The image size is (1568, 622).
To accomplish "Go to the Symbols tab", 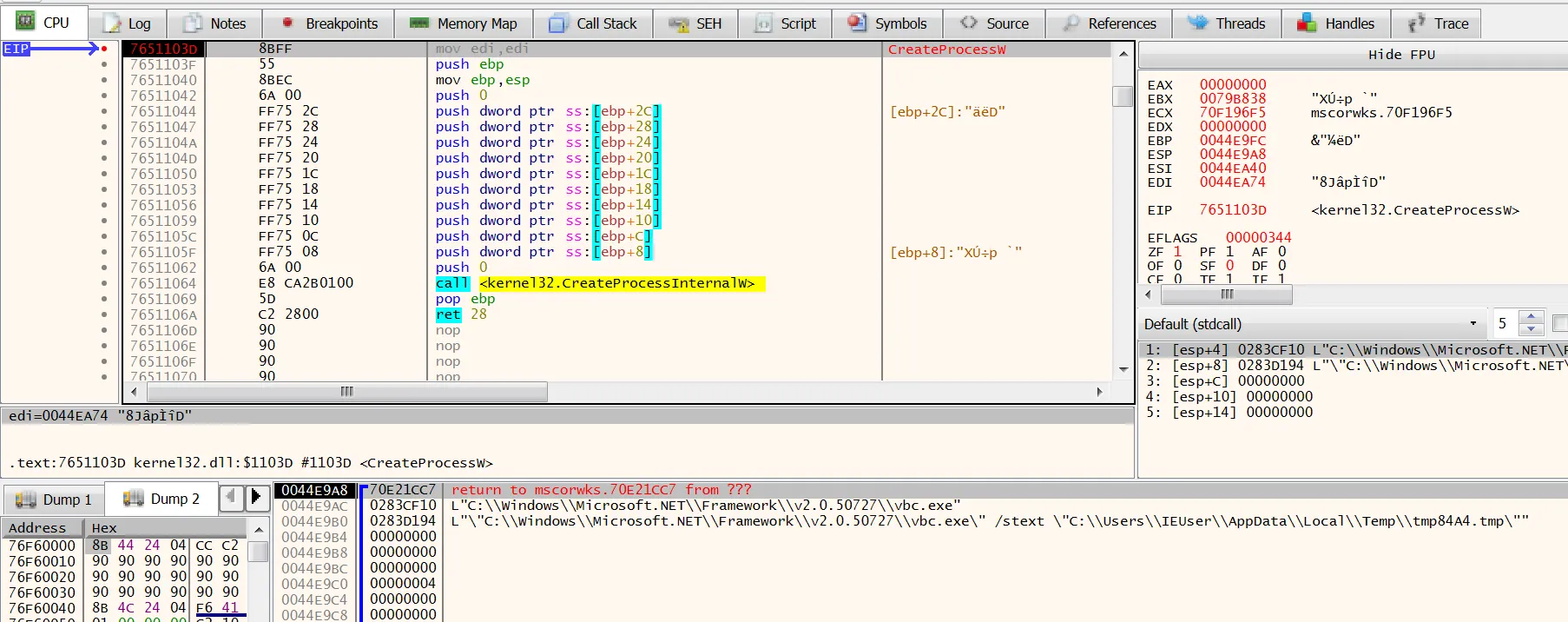I will pyautogui.click(x=887, y=23).
